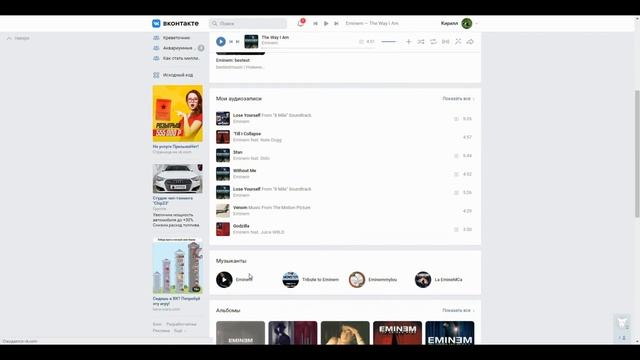
Task: Open the notifications bell
Action: [x=300, y=23]
